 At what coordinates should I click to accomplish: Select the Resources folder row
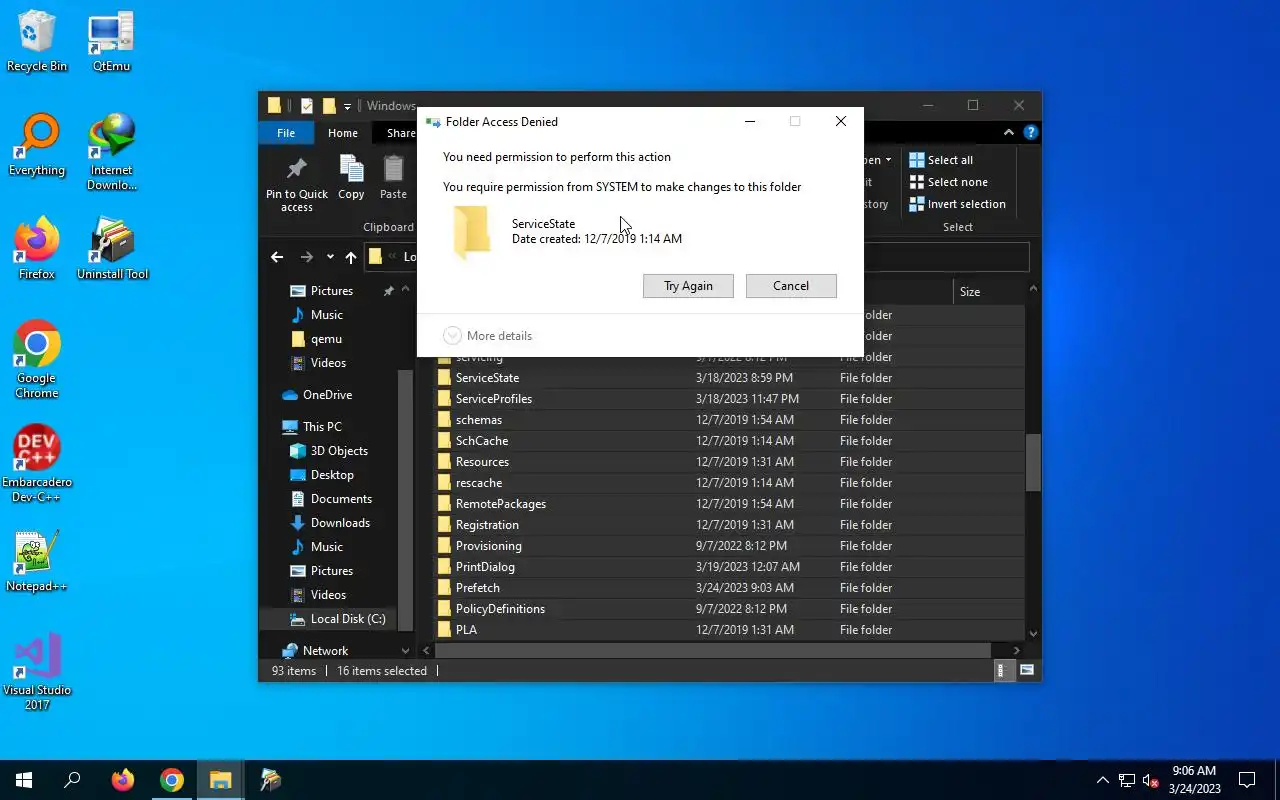click(730, 462)
